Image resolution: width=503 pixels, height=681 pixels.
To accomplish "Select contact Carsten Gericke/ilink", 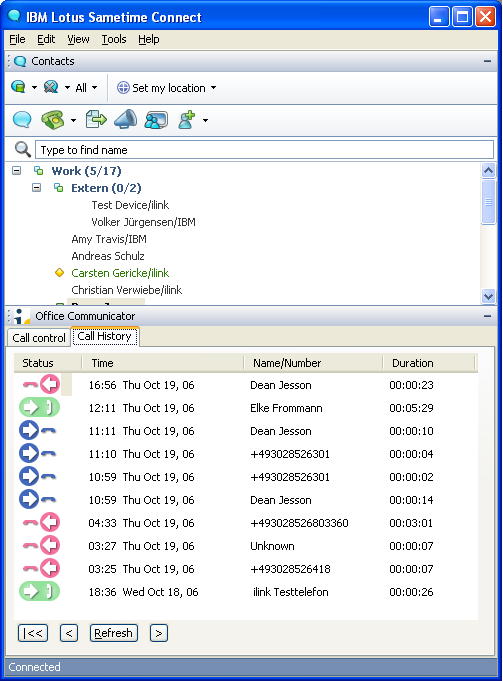I will pyautogui.click(x=120, y=273).
